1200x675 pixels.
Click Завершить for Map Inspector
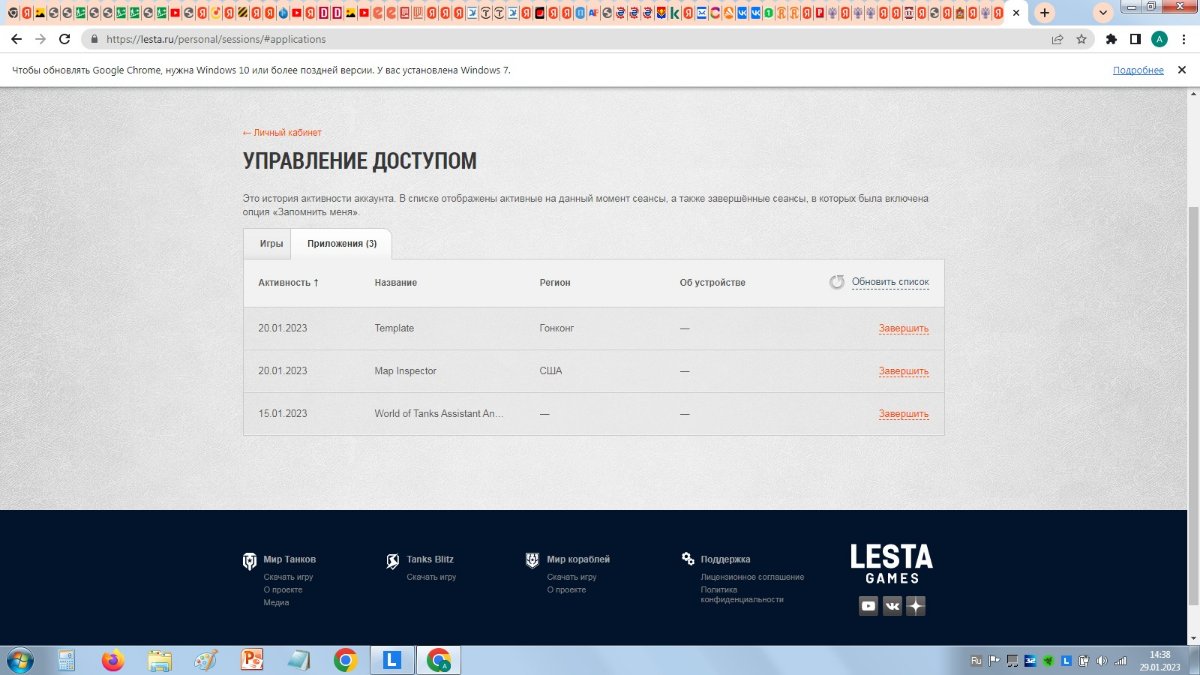coord(903,371)
